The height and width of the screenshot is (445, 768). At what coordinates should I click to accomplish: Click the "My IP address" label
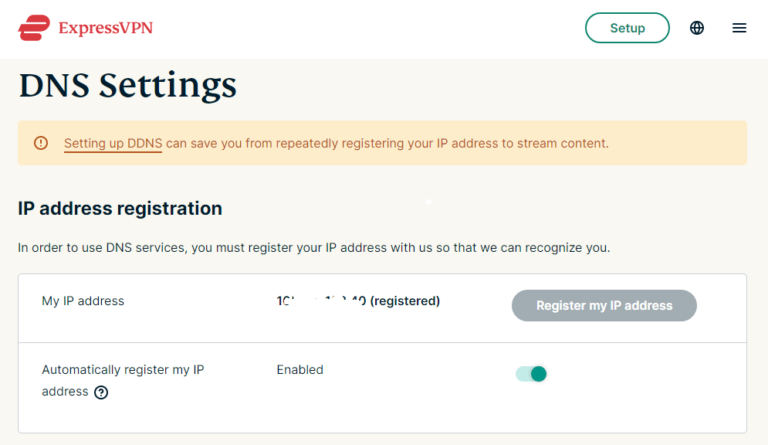pos(83,300)
